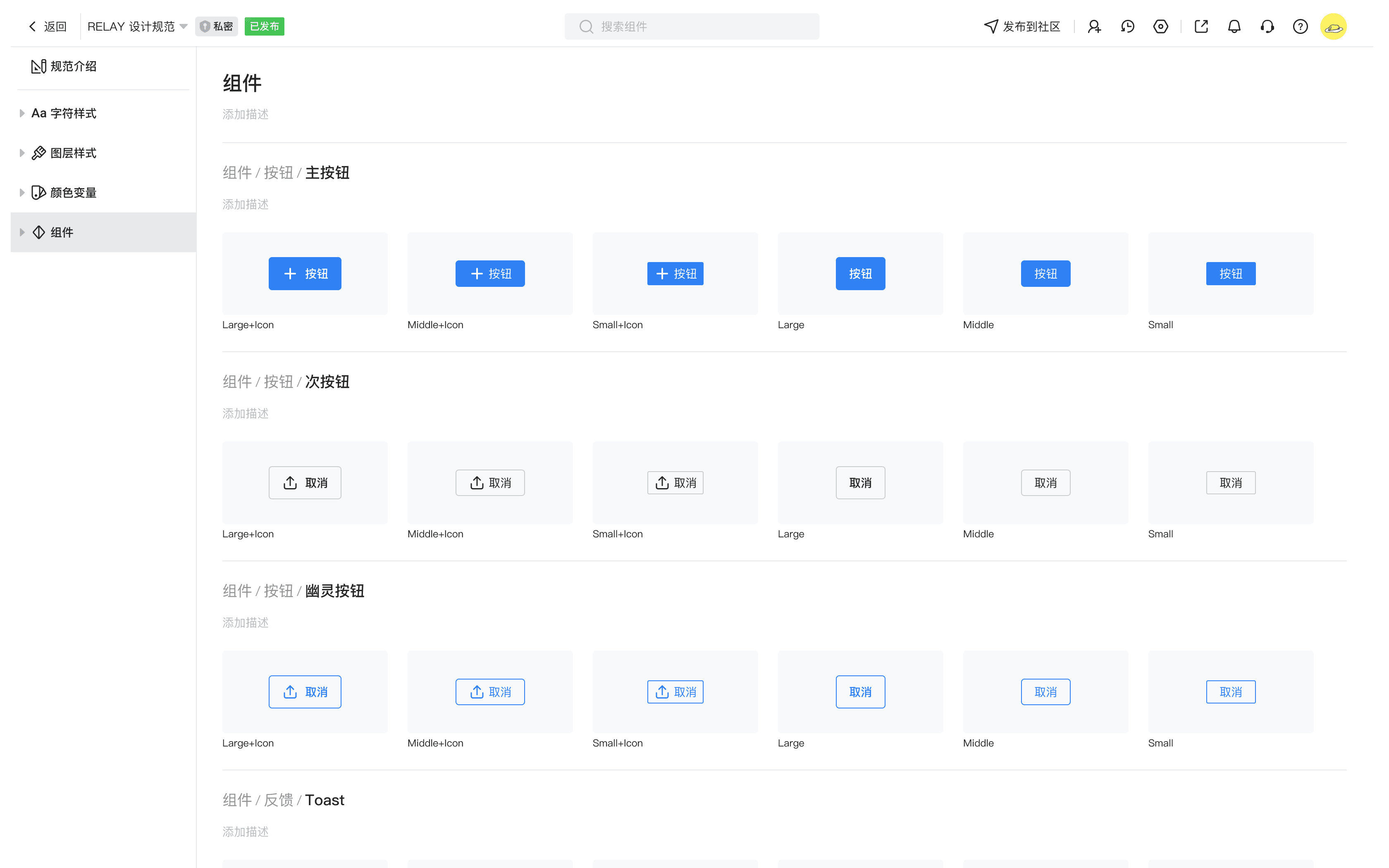The height and width of the screenshot is (868, 1389).
Task: Select 规范介绍 in the sidebar
Action: pos(73,67)
